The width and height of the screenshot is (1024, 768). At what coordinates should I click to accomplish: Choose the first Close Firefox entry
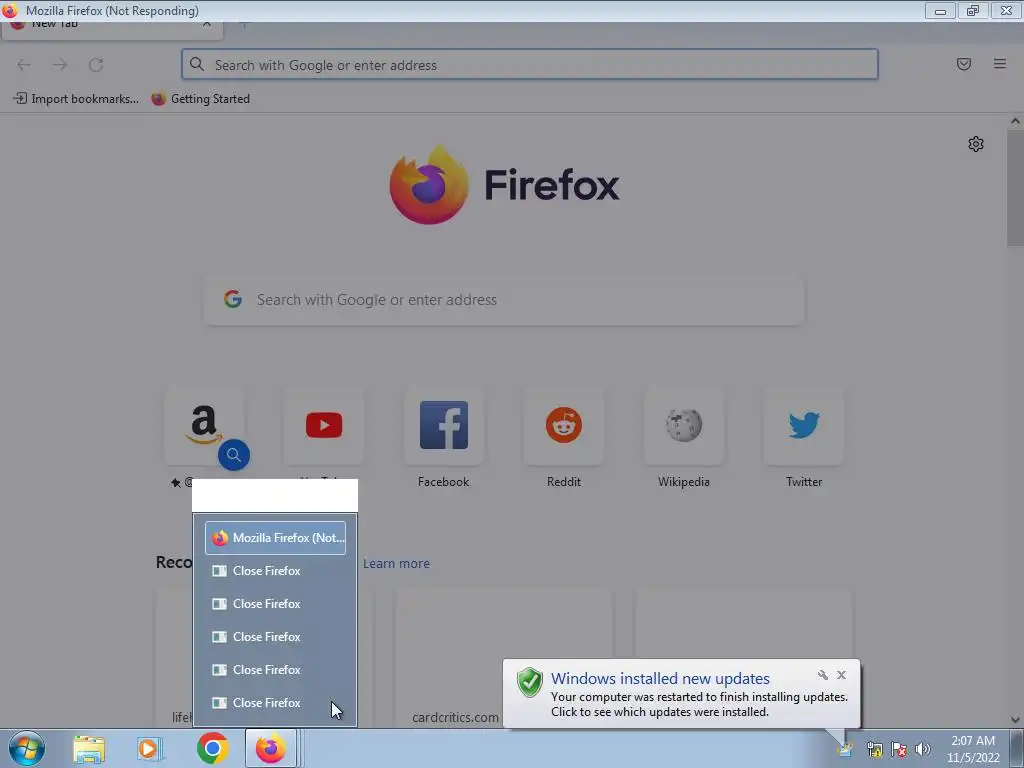pyautogui.click(x=276, y=571)
